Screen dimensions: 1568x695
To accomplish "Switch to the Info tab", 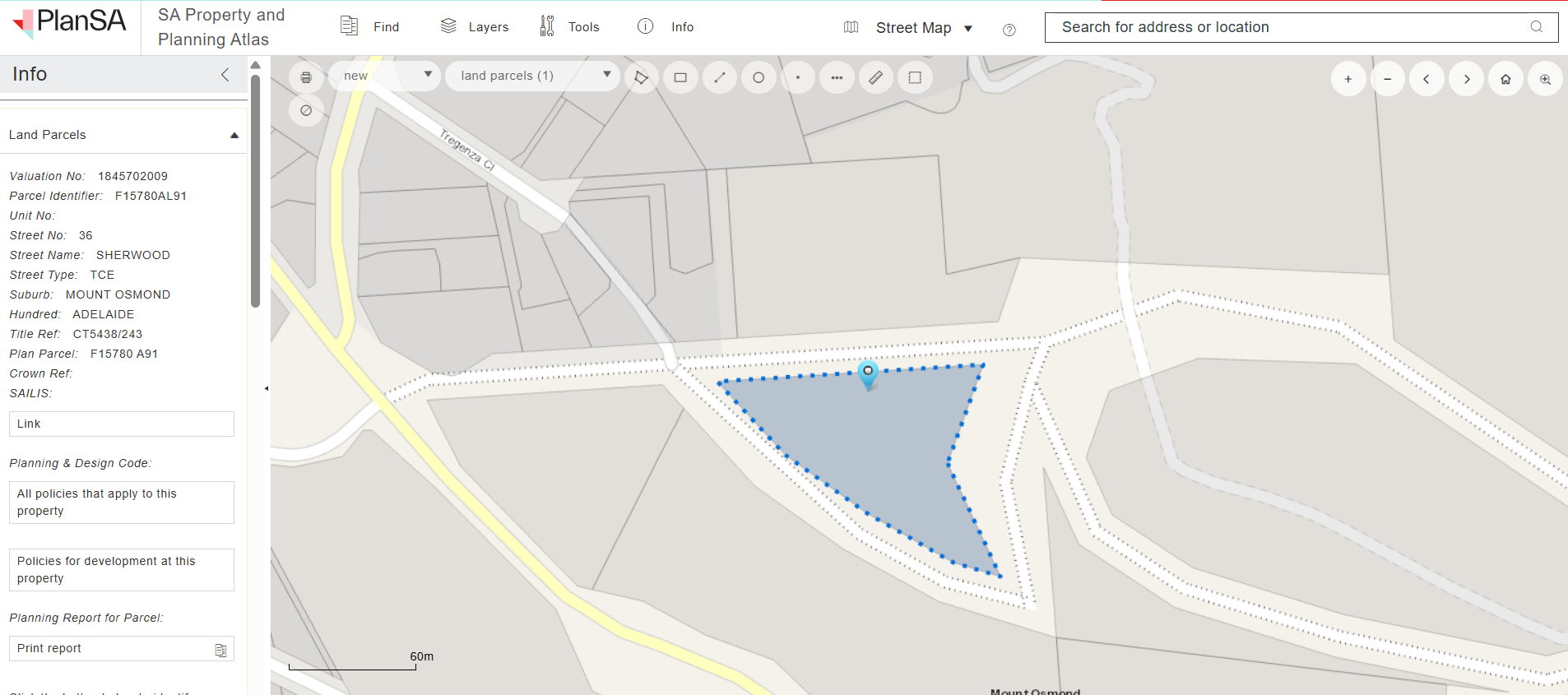I will [x=665, y=26].
